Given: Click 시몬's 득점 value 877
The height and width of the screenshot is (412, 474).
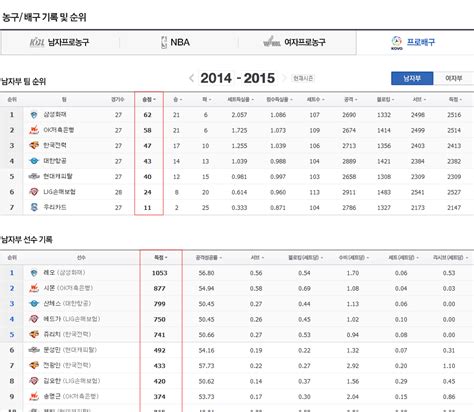Looking at the screenshot, I should point(160,288).
